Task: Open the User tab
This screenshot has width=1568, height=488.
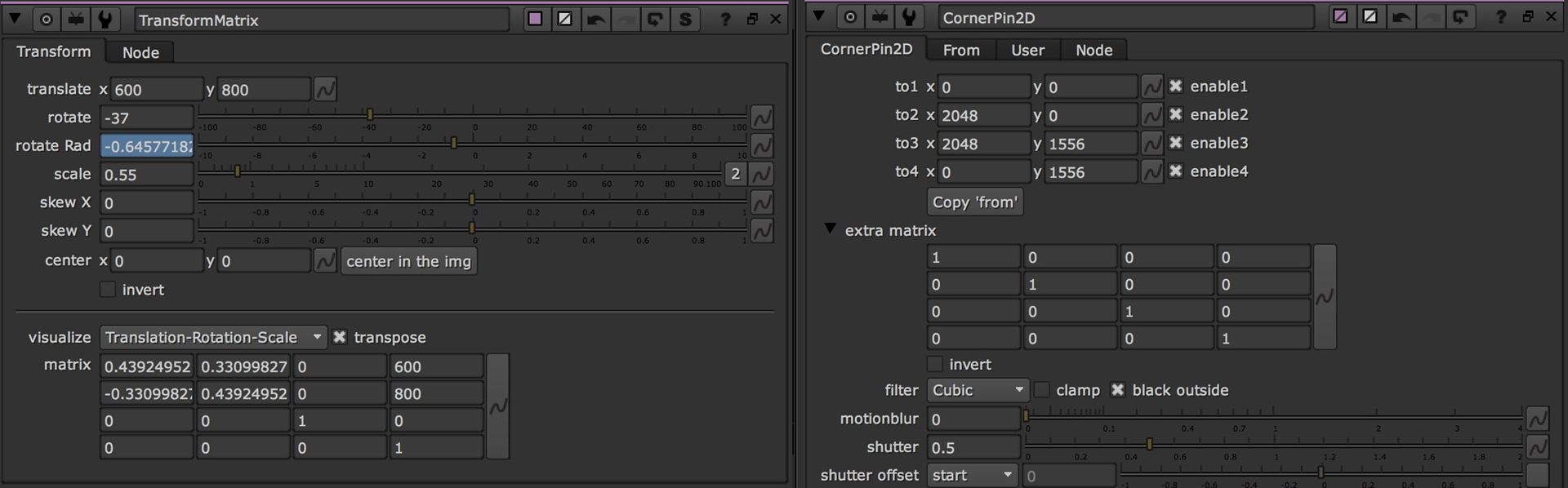Action: coord(1027,50)
